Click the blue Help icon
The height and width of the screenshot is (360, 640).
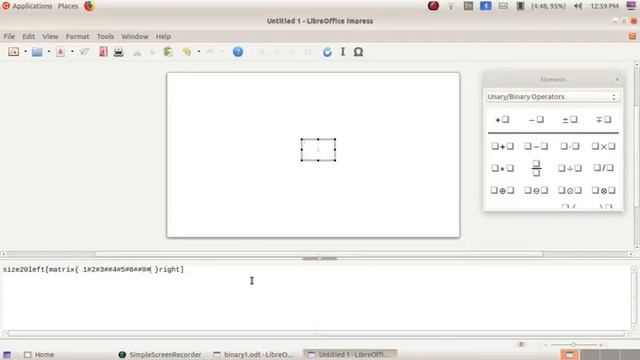tap(238, 52)
